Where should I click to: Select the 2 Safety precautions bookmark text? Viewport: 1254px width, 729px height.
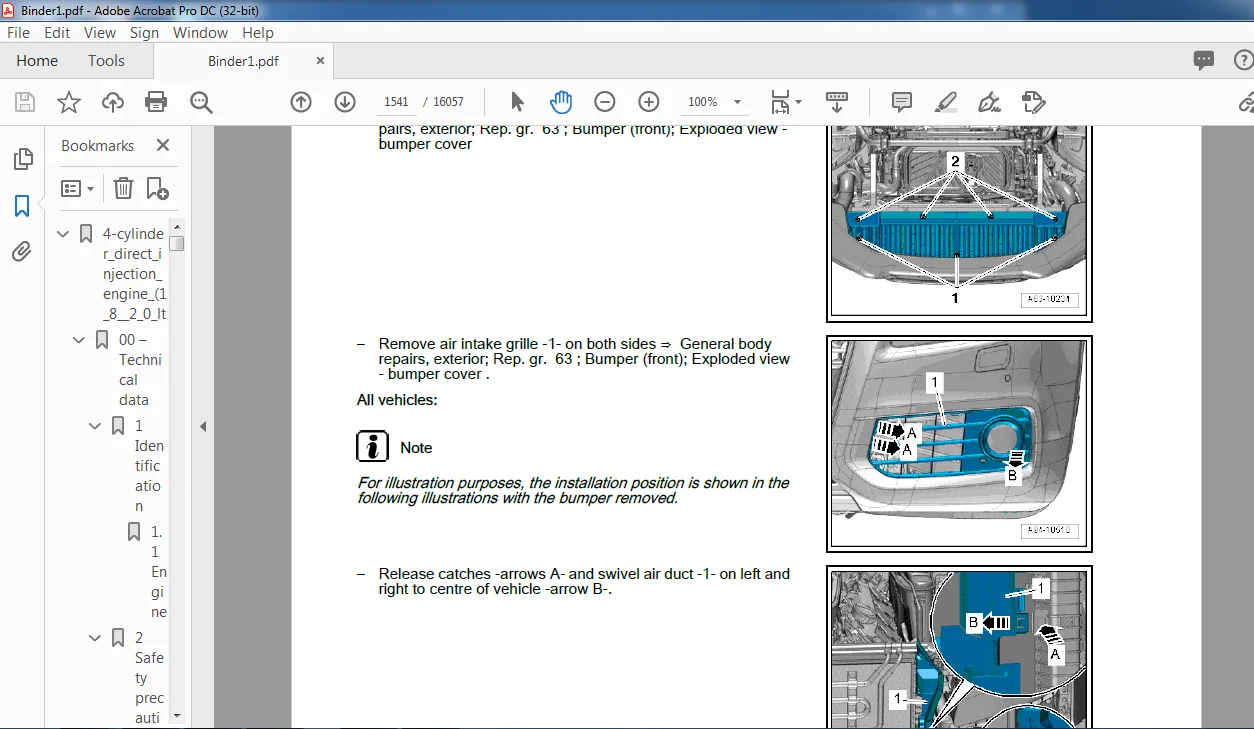click(149, 678)
